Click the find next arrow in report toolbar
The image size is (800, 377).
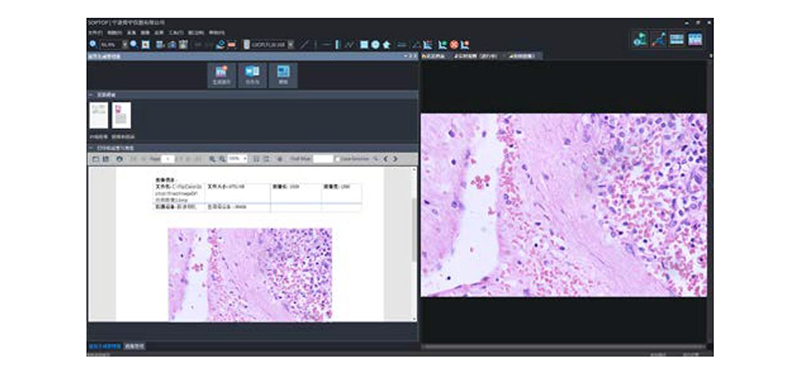point(395,159)
